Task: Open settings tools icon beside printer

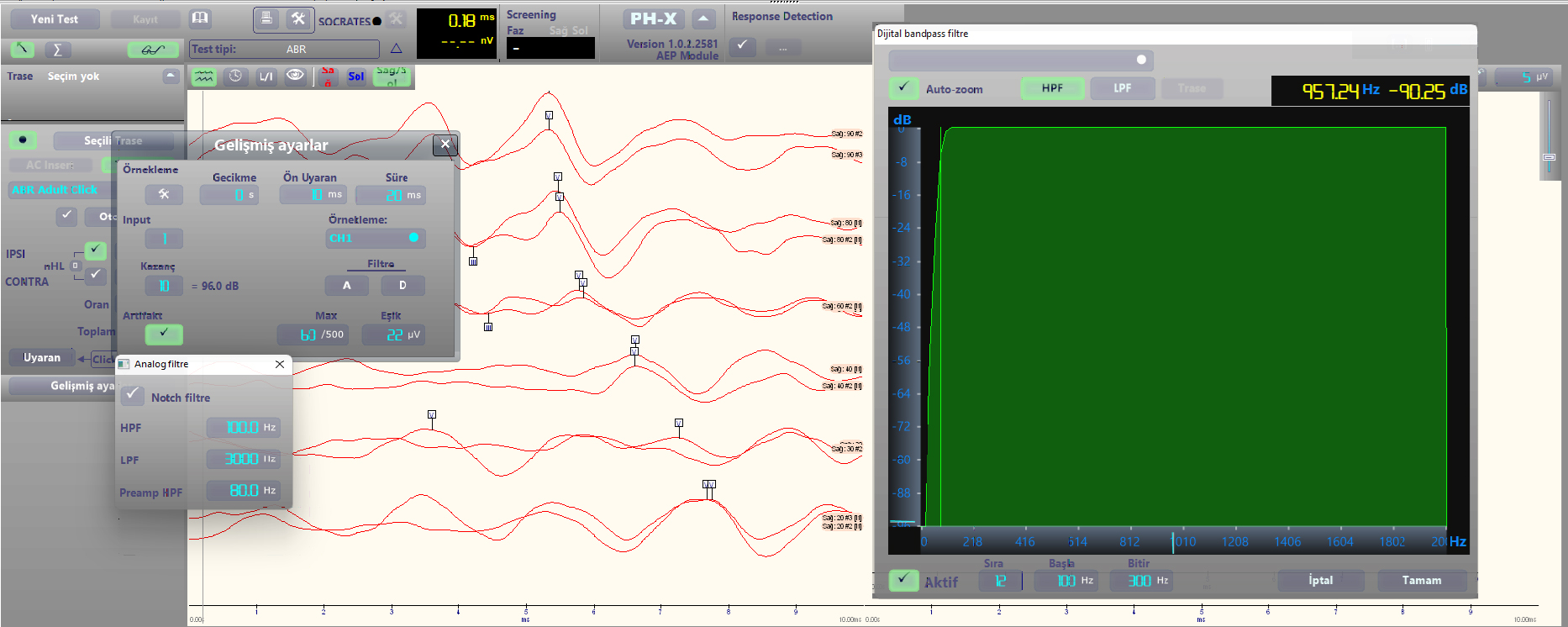Action: click(x=298, y=18)
